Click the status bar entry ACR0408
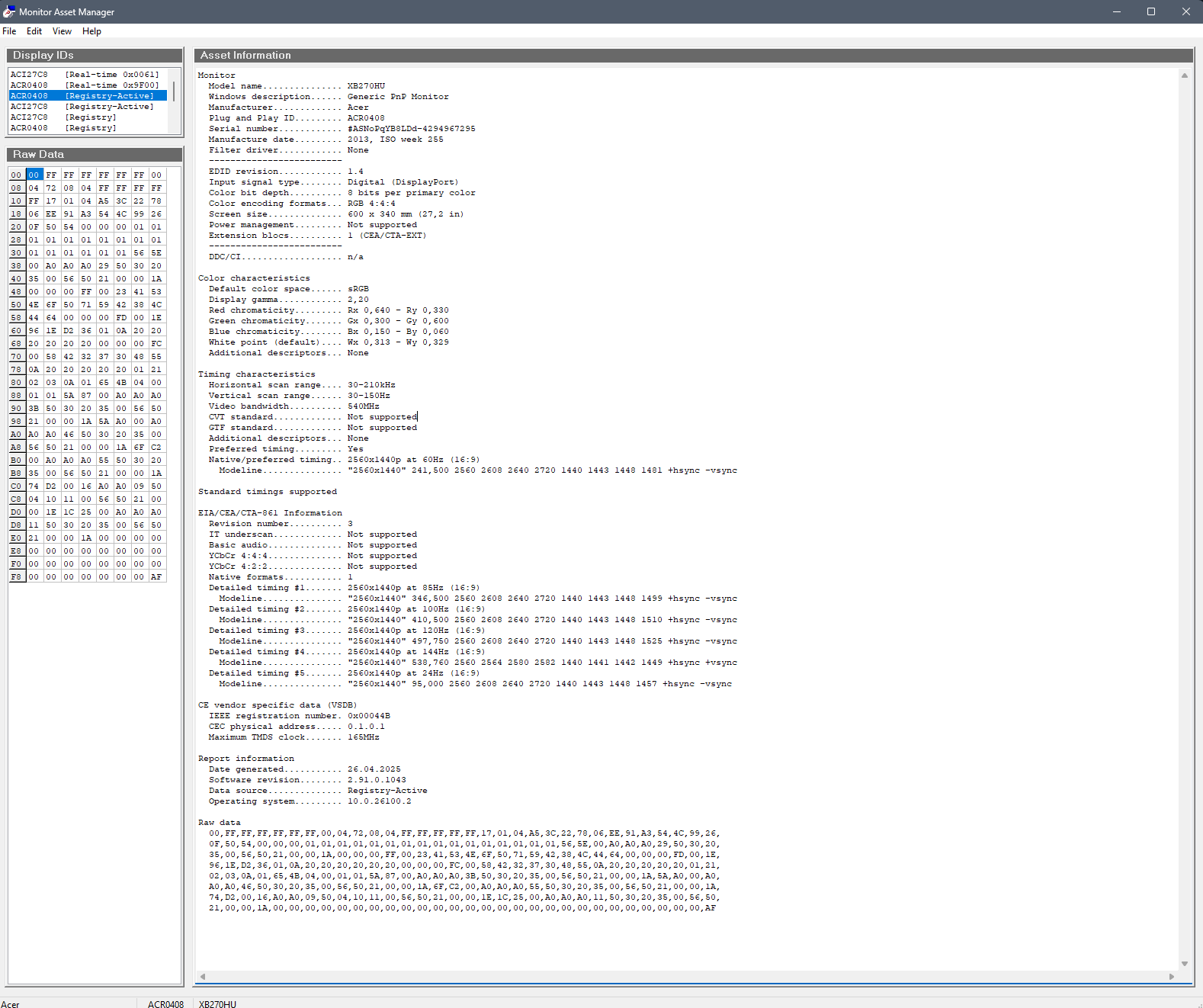 [x=165, y=1004]
